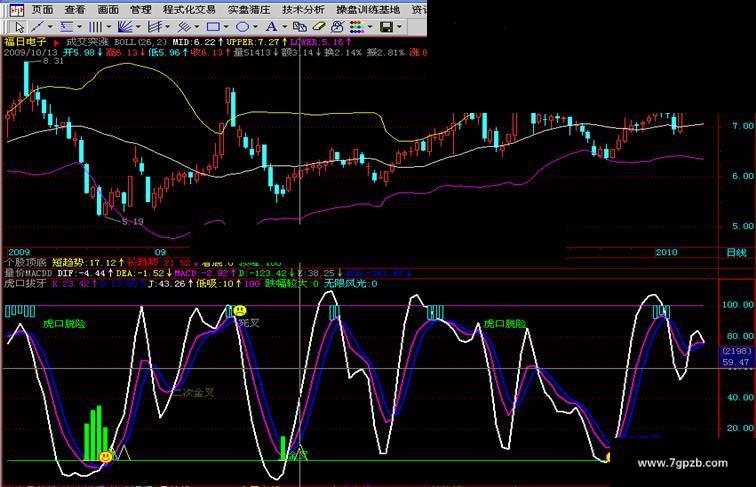Click the 日线 period label
756x487 pixels.
736,253
